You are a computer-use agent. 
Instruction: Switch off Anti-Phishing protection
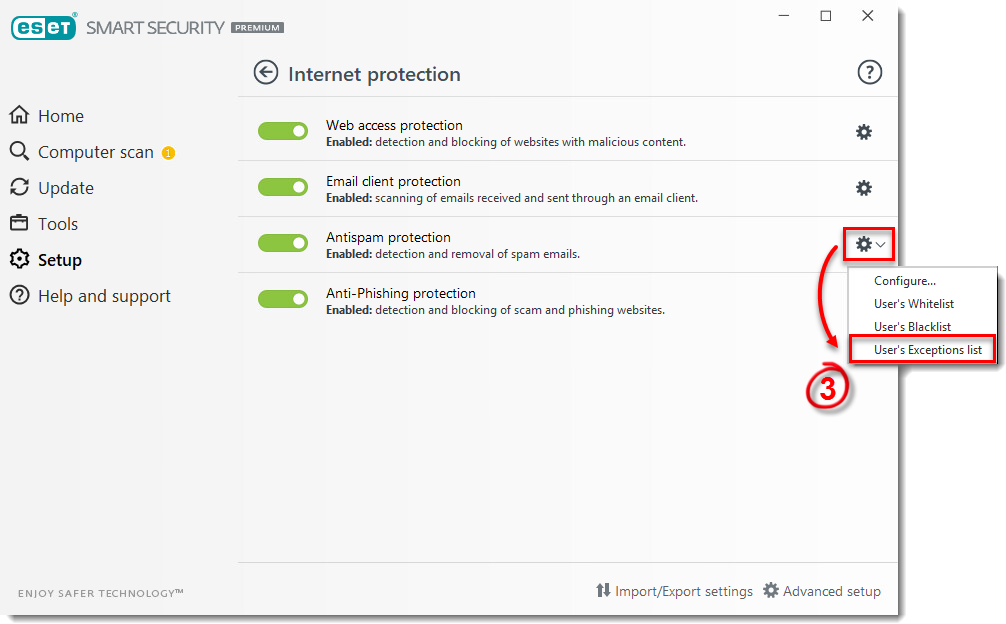[x=283, y=299]
